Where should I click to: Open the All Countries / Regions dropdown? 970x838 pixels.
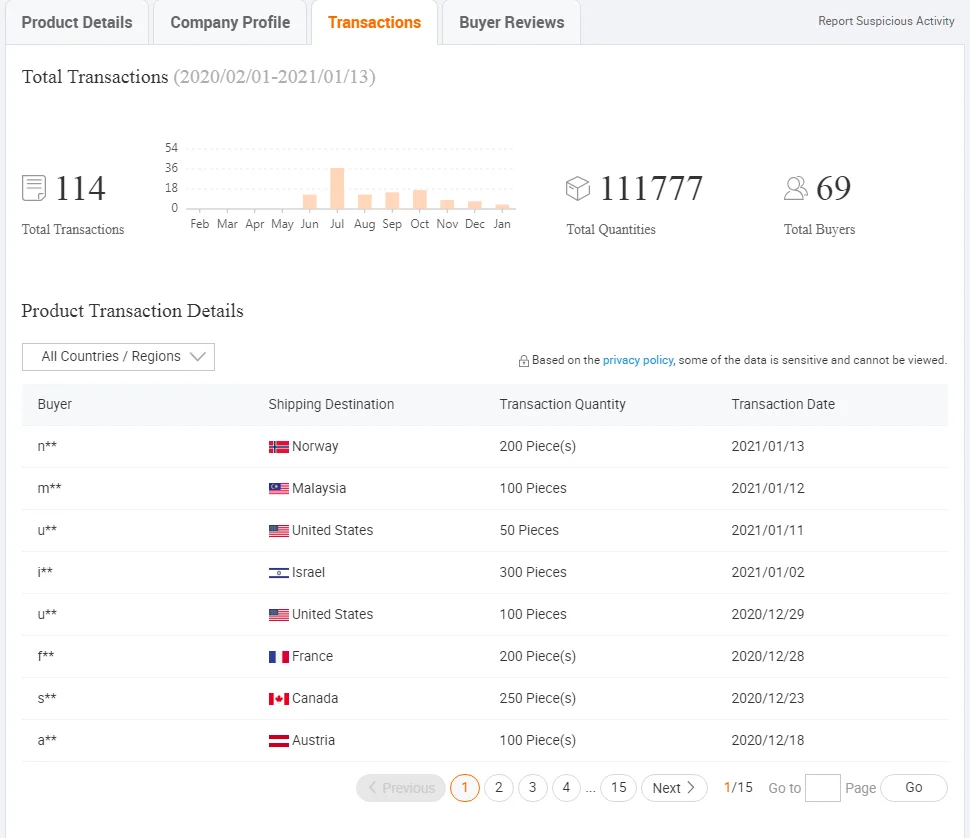pyautogui.click(x=118, y=357)
